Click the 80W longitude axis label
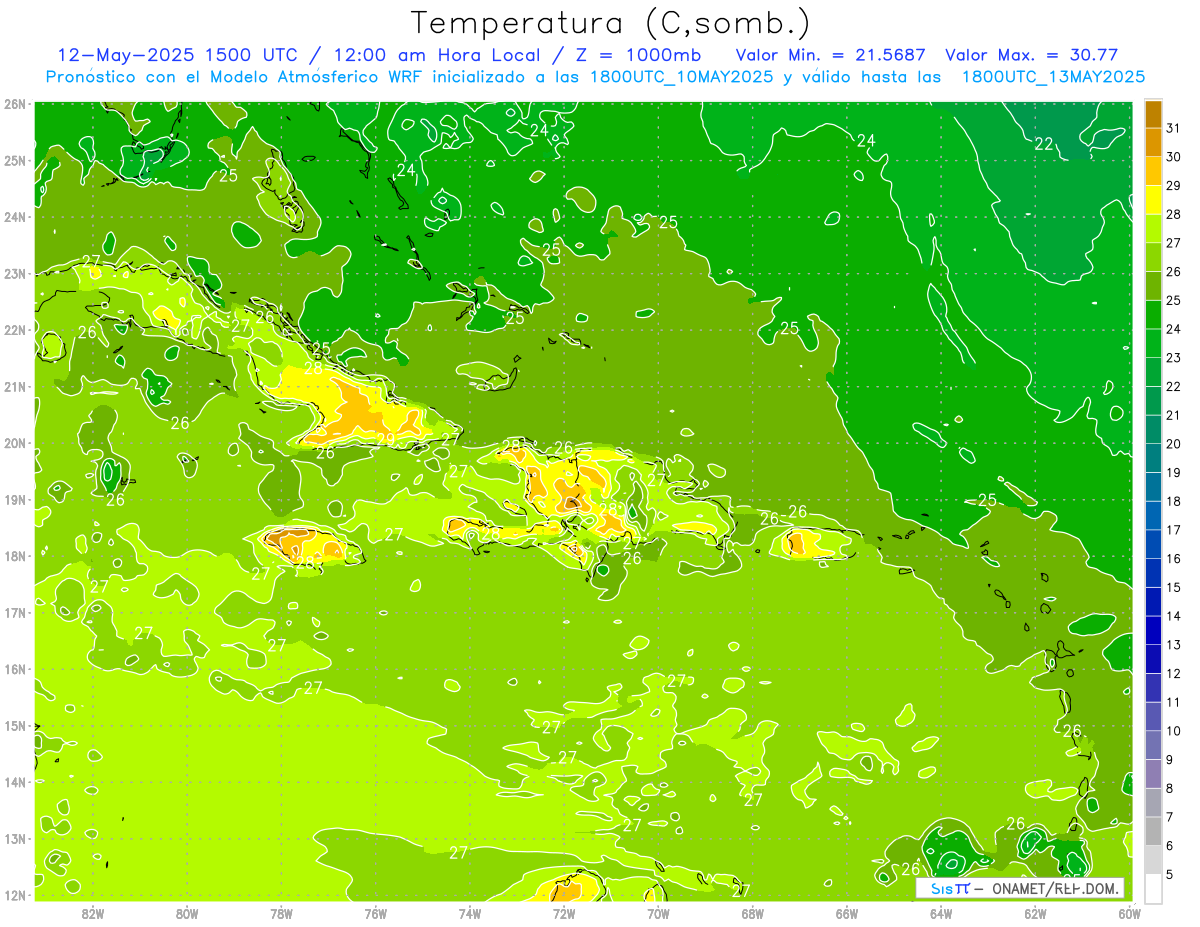Screen dimensions: 1200x927 [187, 913]
